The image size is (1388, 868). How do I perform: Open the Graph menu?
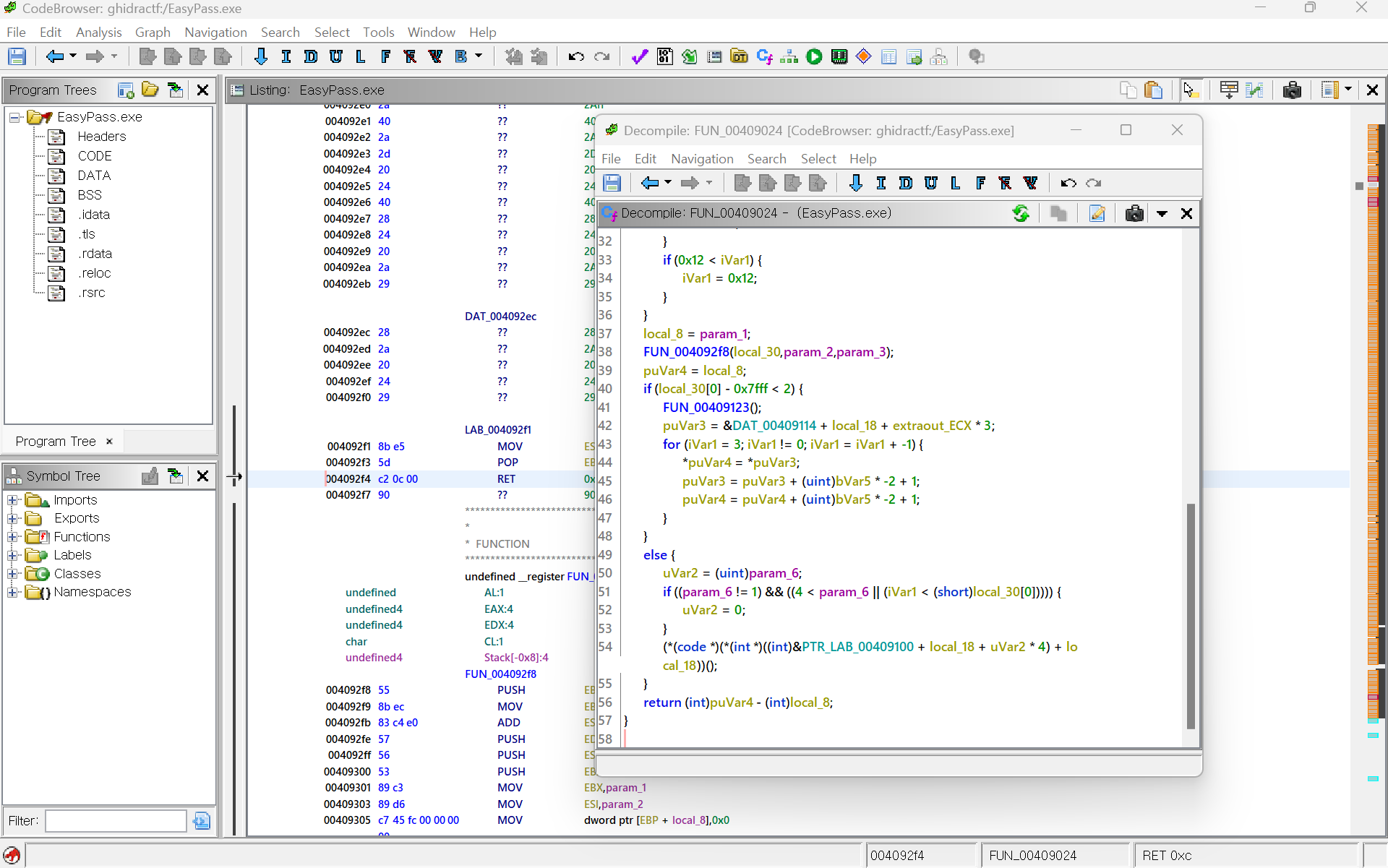[153, 33]
